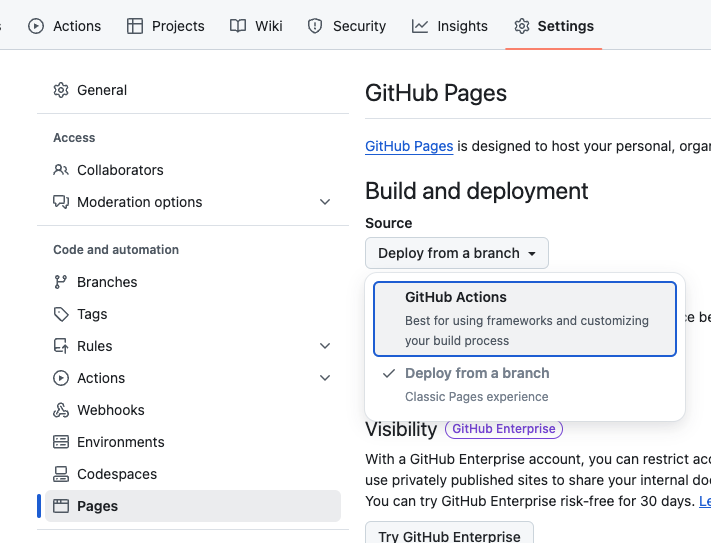The image size is (711, 543).
Task: Expand sidebar Actions section chevron
Action: (325, 378)
